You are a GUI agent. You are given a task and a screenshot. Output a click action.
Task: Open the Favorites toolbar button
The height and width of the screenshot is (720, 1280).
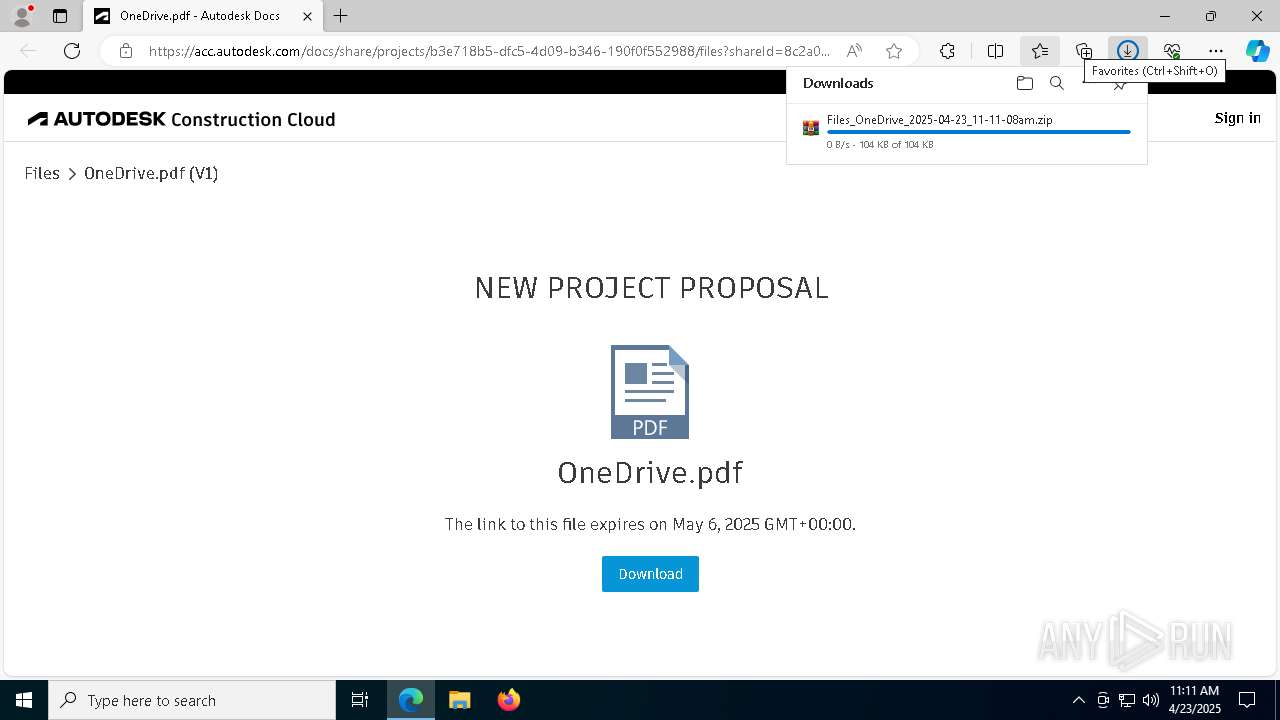pyautogui.click(x=1040, y=51)
